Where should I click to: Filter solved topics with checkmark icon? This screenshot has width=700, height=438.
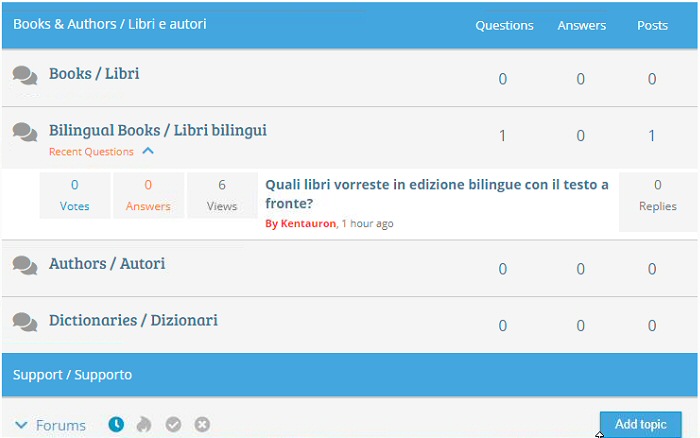(173, 425)
